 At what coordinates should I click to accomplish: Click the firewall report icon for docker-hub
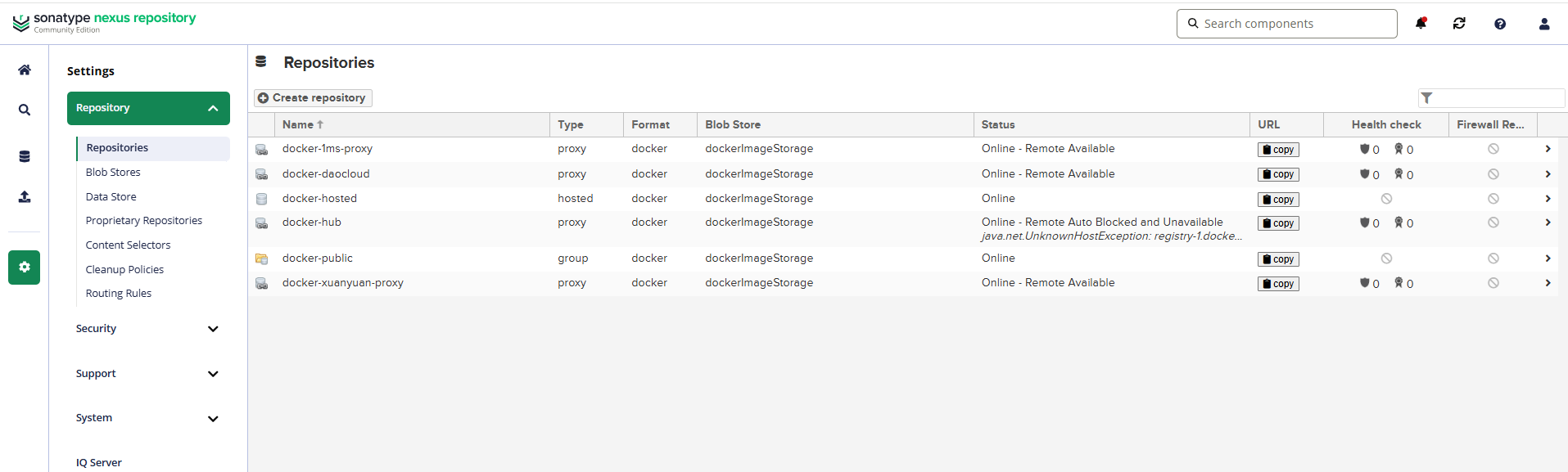point(1493,223)
